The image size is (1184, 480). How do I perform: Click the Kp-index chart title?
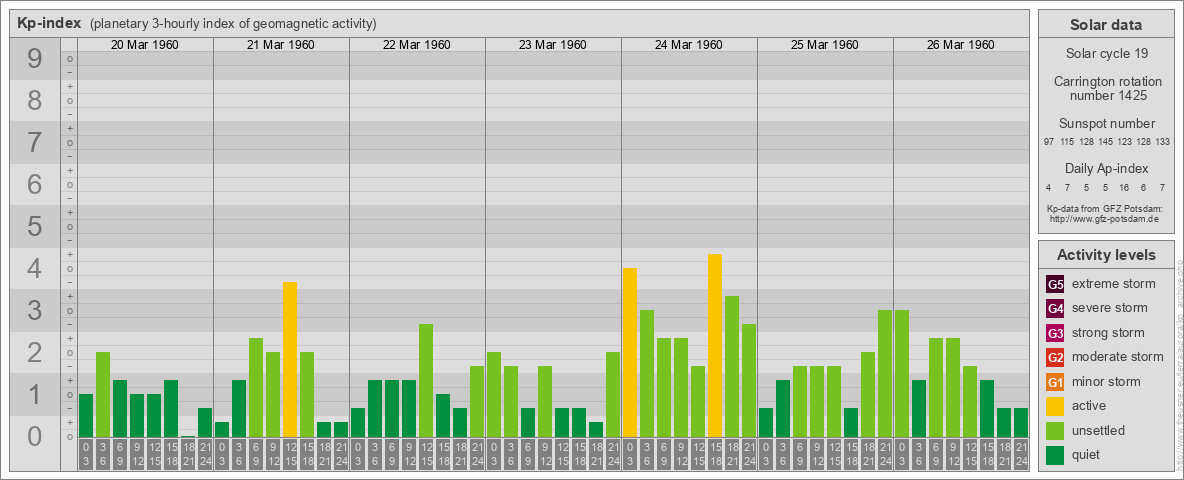click(49, 23)
